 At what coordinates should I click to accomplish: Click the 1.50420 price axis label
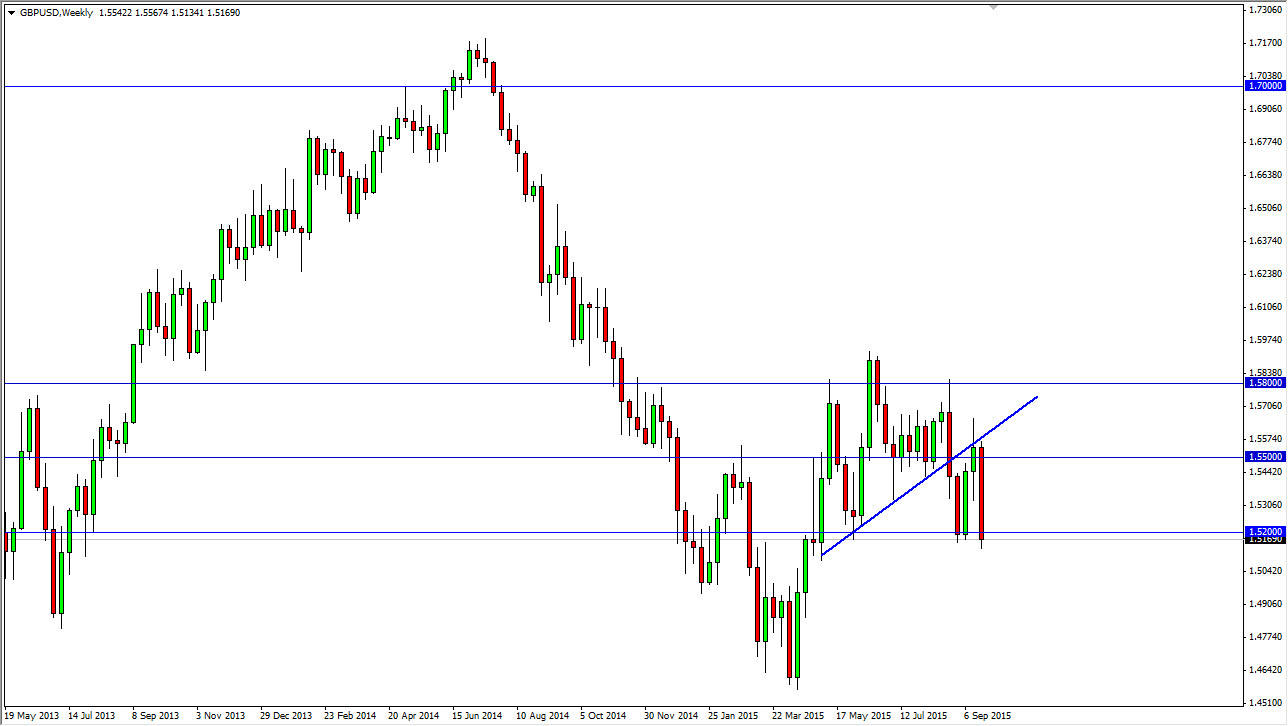click(x=1266, y=571)
